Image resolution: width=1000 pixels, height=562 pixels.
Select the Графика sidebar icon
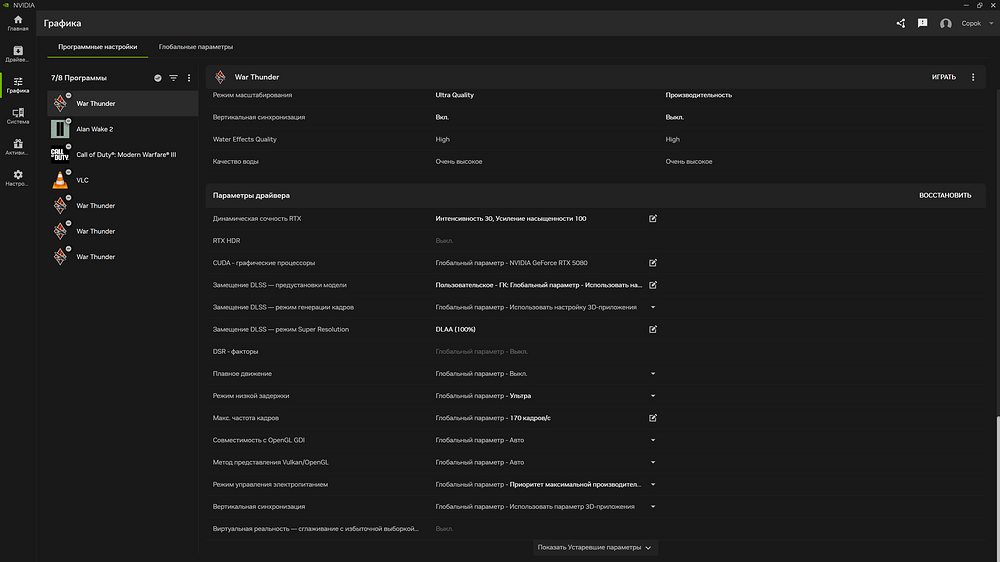[18, 85]
